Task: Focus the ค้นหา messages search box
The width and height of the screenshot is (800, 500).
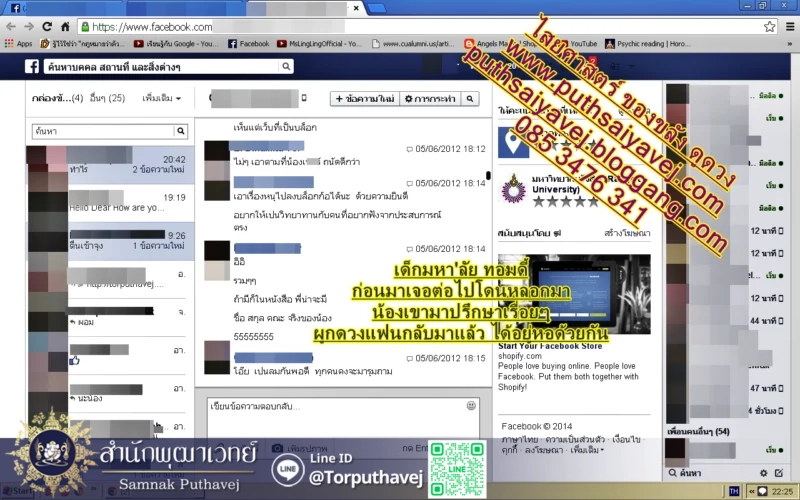Action: (103, 131)
